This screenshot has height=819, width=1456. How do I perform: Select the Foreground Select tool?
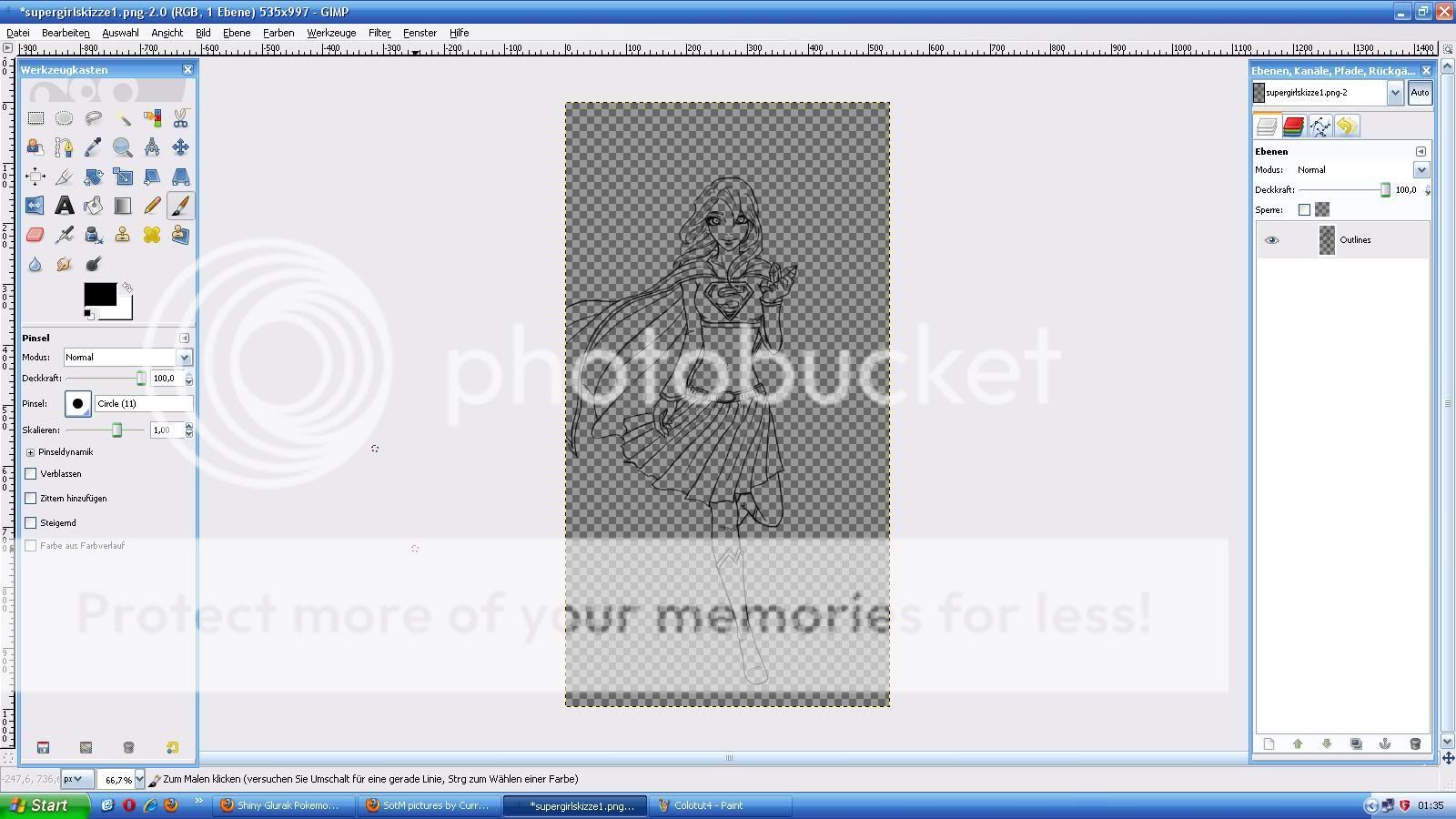click(x=35, y=147)
